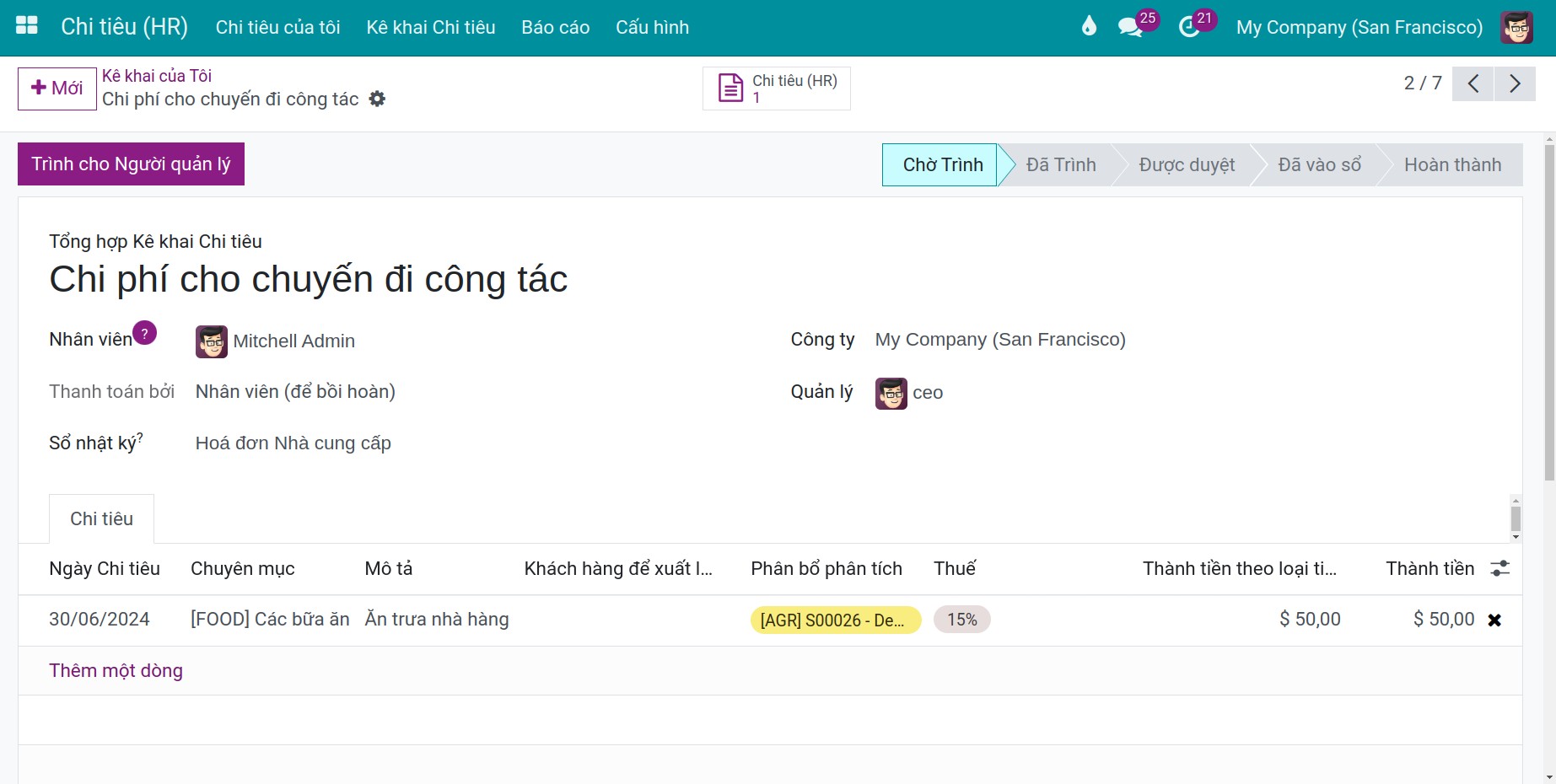The image size is (1556, 784).
Task: Click Thêm một dòng link
Action: pos(116,671)
